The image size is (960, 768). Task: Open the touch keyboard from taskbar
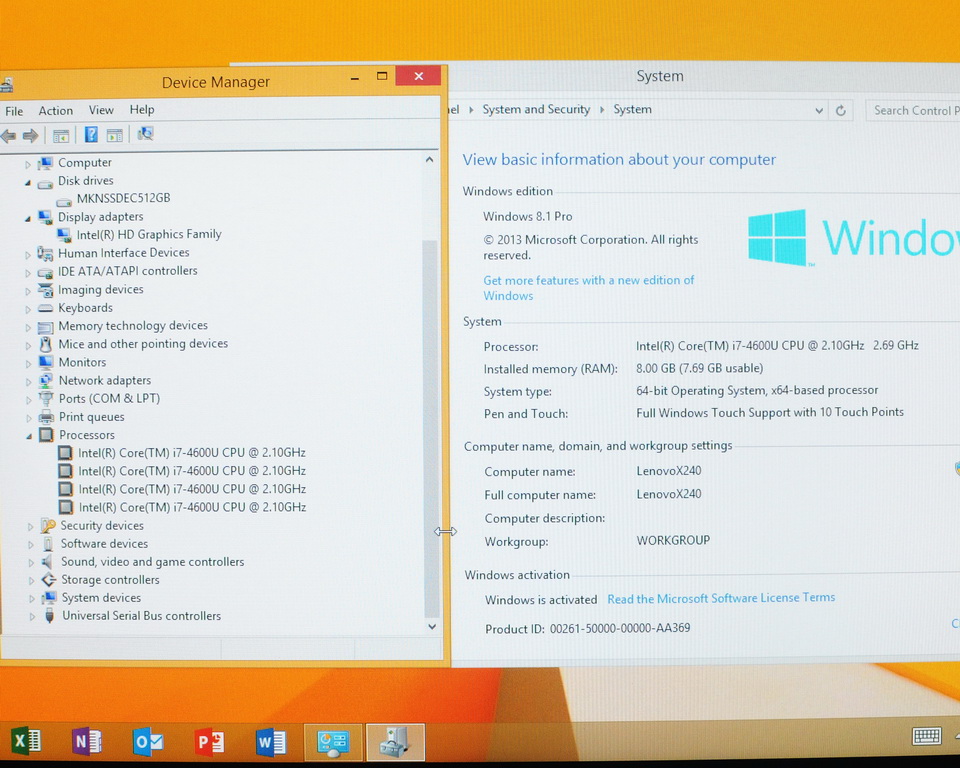click(x=926, y=736)
